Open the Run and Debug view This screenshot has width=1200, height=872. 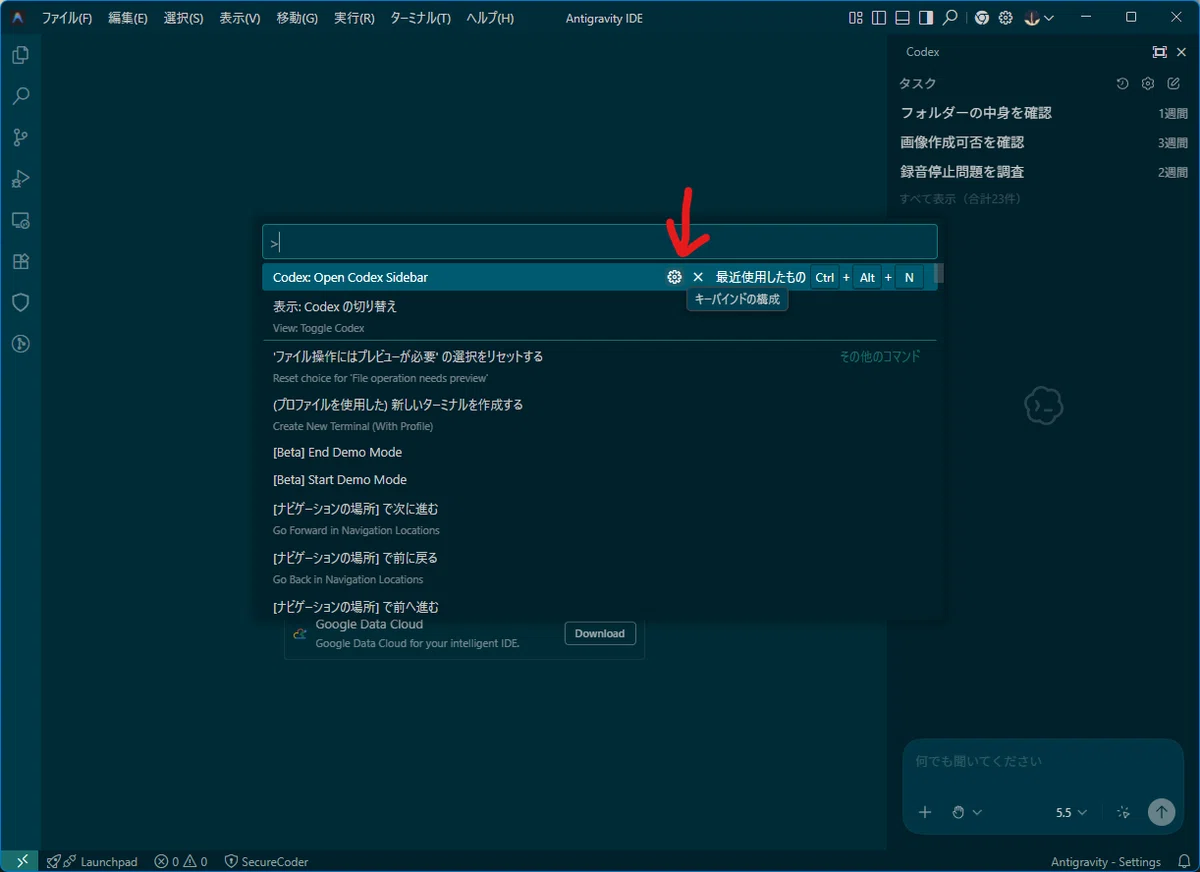(20, 179)
